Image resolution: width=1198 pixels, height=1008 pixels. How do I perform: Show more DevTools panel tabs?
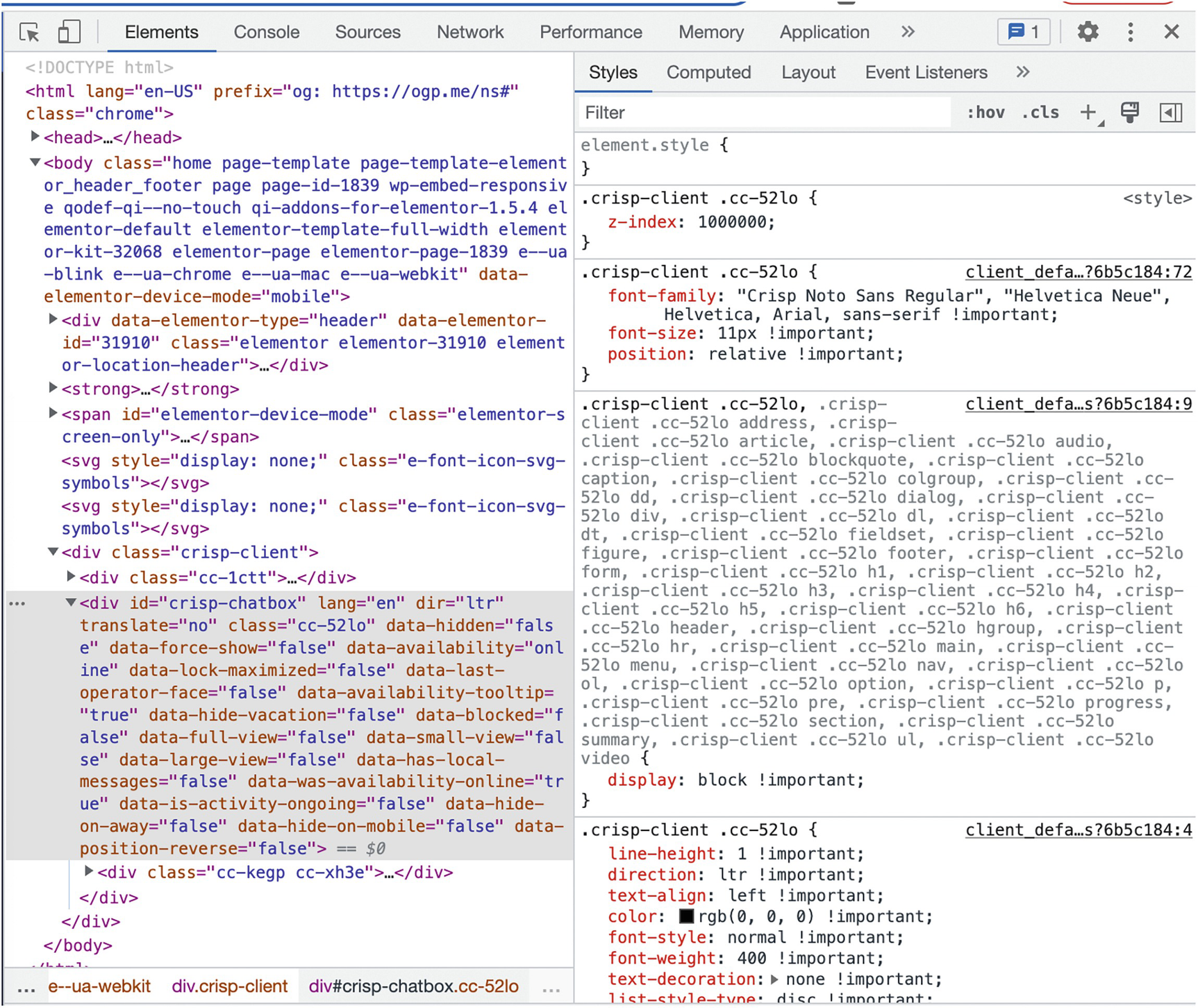[x=908, y=32]
